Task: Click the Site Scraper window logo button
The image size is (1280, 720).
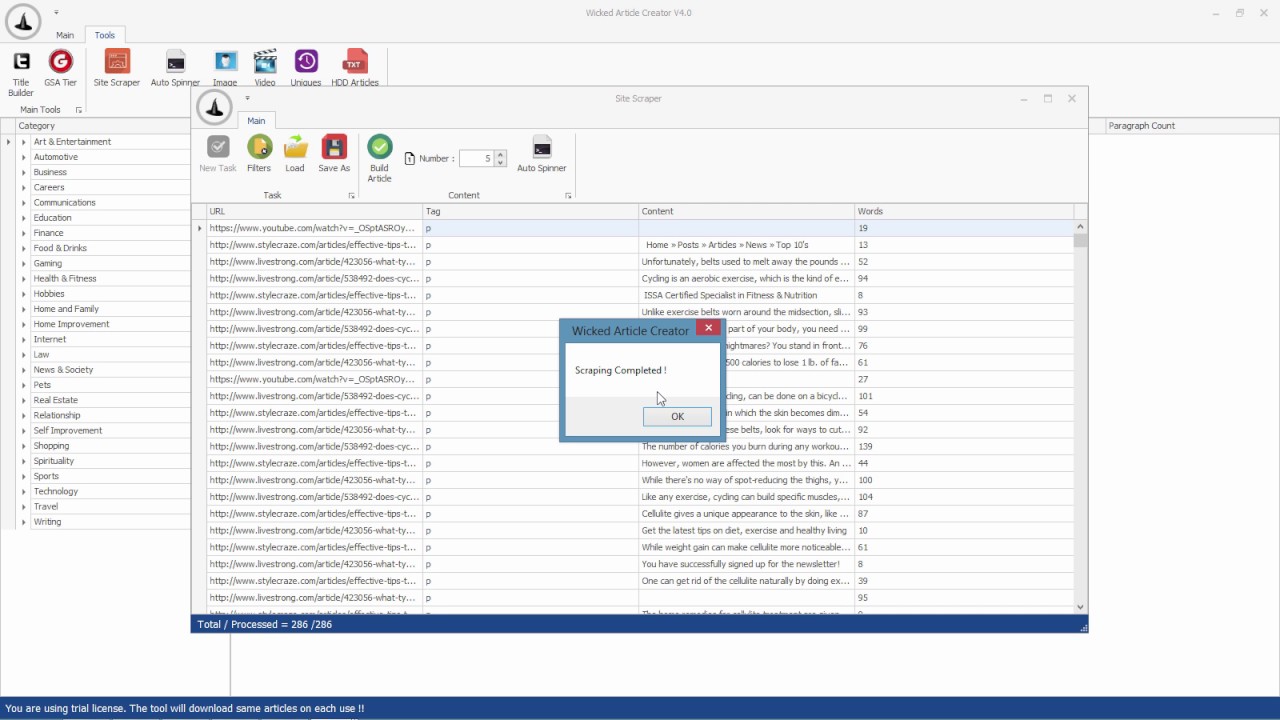Action: (x=214, y=107)
